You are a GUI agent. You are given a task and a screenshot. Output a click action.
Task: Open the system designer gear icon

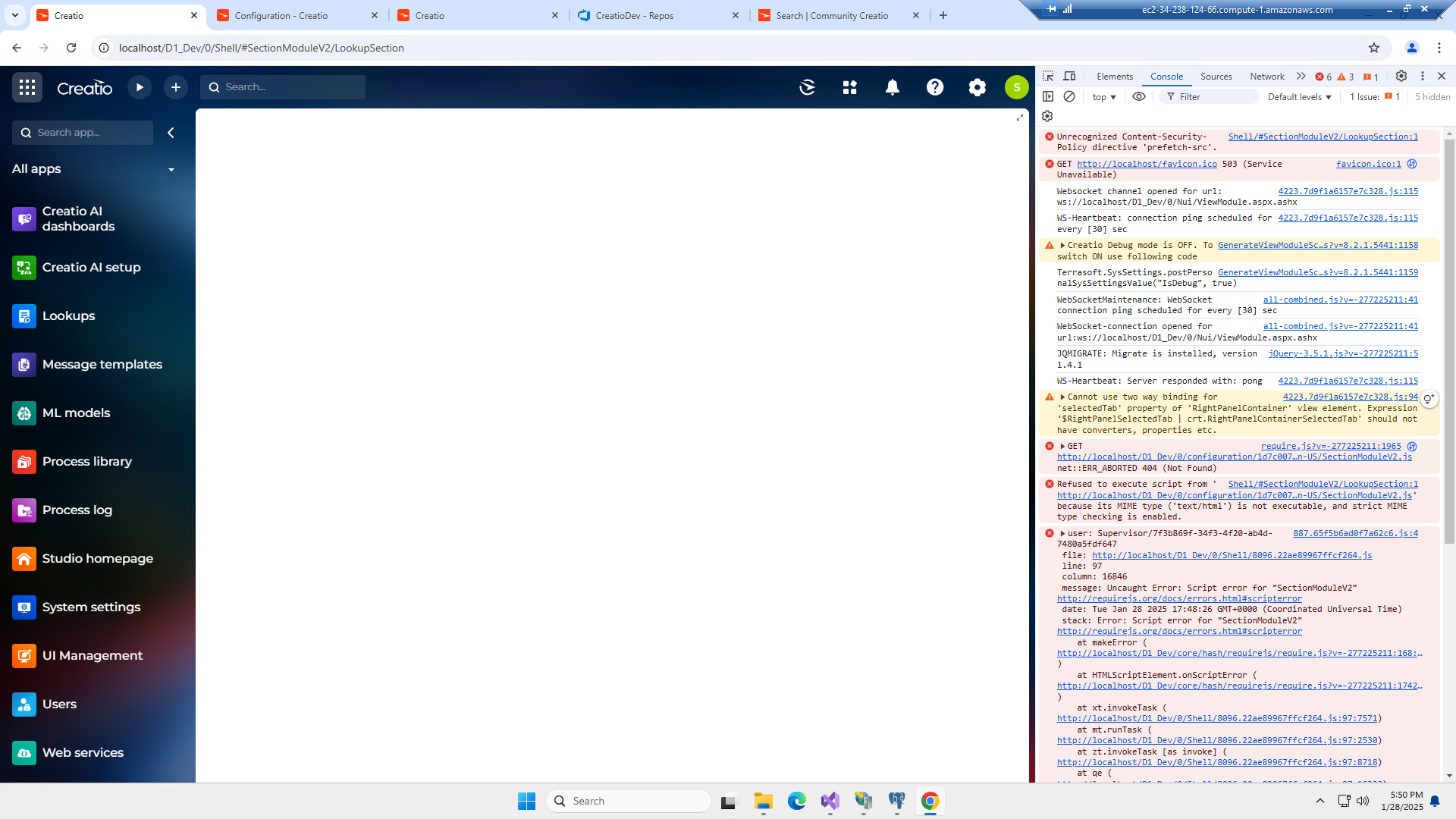click(977, 87)
